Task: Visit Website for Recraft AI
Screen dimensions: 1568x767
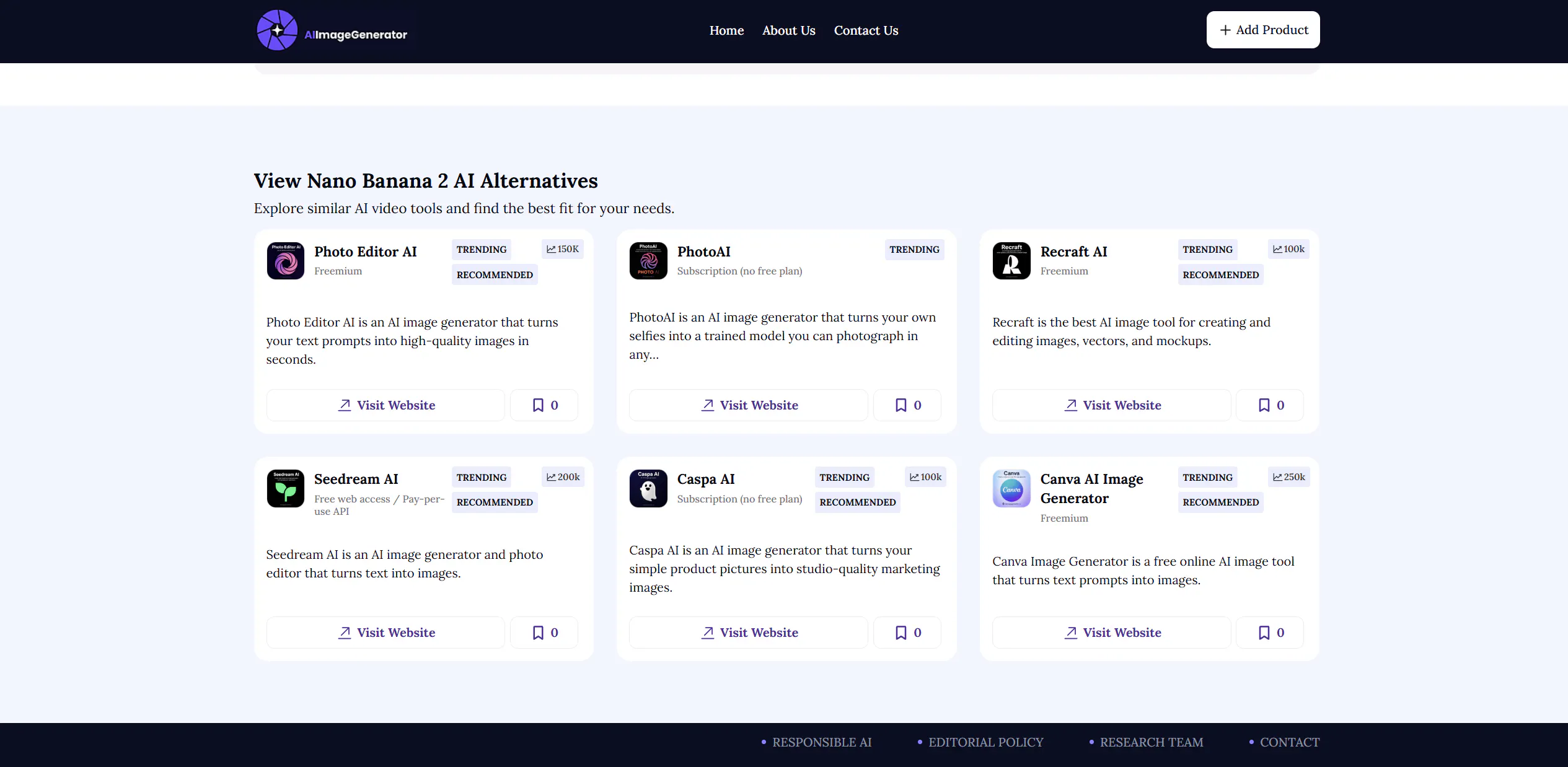Action: pos(1112,405)
